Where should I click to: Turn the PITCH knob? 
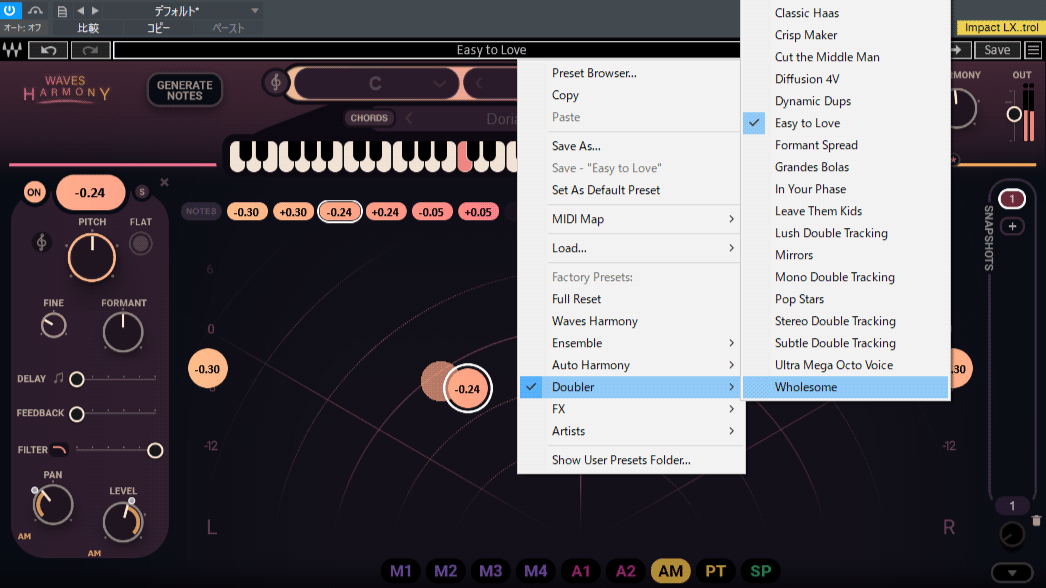coord(92,257)
